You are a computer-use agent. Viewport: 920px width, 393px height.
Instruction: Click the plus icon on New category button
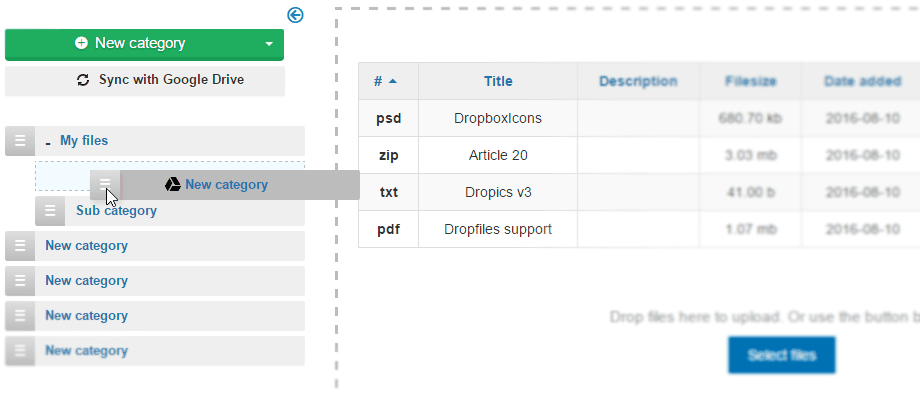pyautogui.click(x=82, y=43)
